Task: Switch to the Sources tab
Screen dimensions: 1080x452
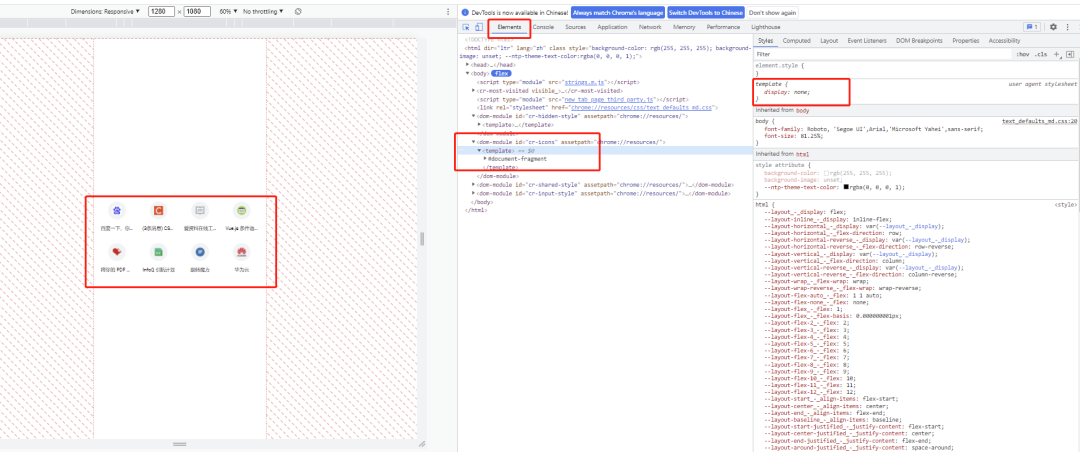Action: 576,27
